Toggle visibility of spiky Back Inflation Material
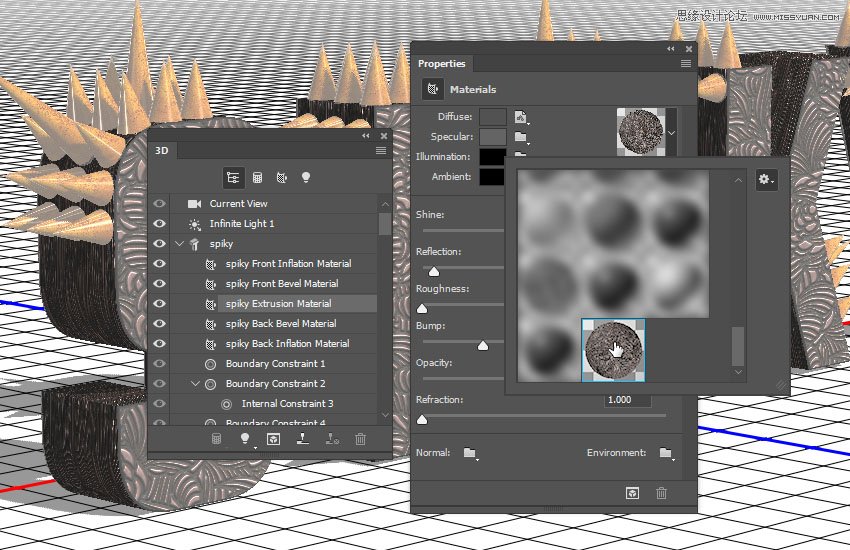 click(x=159, y=344)
